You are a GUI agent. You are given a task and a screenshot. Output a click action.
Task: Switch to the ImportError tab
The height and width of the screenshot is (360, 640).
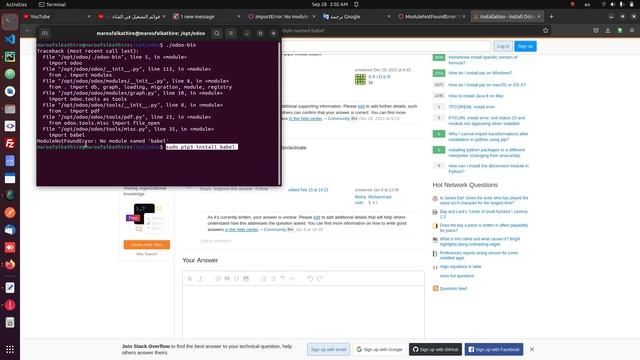click(282, 17)
